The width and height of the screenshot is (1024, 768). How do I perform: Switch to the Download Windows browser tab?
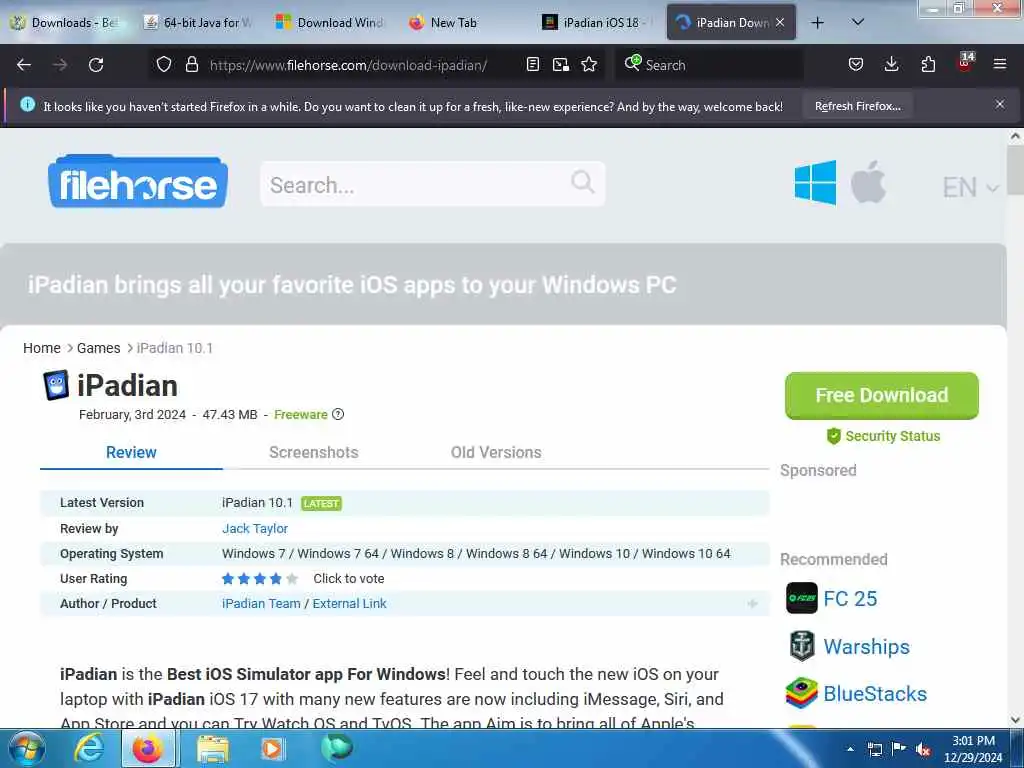(331, 23)
